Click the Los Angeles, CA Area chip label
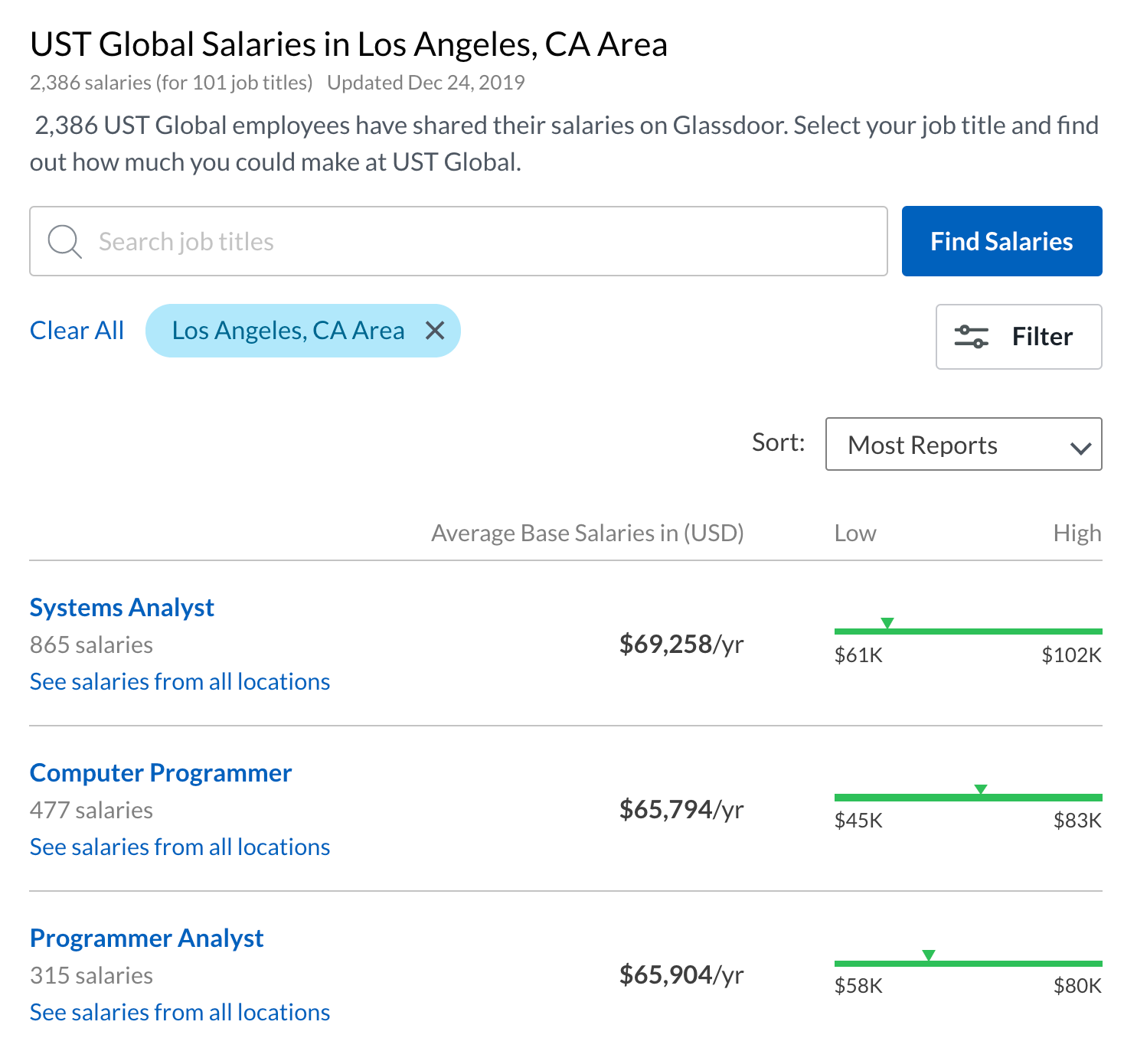The image size is (1124, 1064). [288, 331]
